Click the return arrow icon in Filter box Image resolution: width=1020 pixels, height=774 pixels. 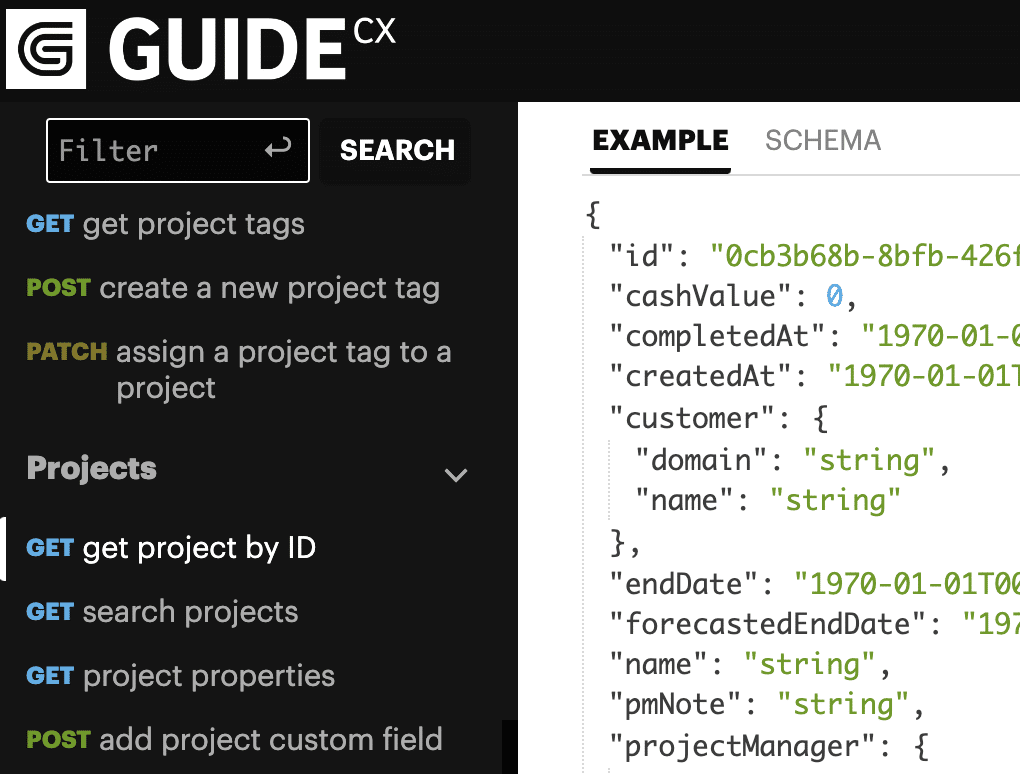click(x=278, y=150)
